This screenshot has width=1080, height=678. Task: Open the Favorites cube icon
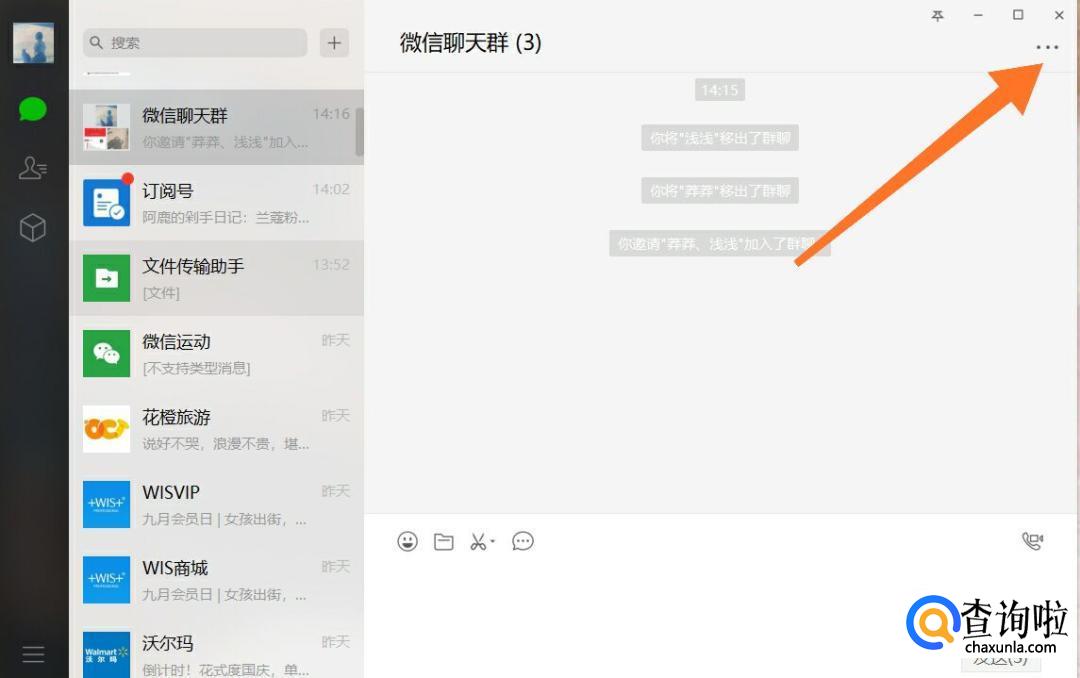click(32, 227)
